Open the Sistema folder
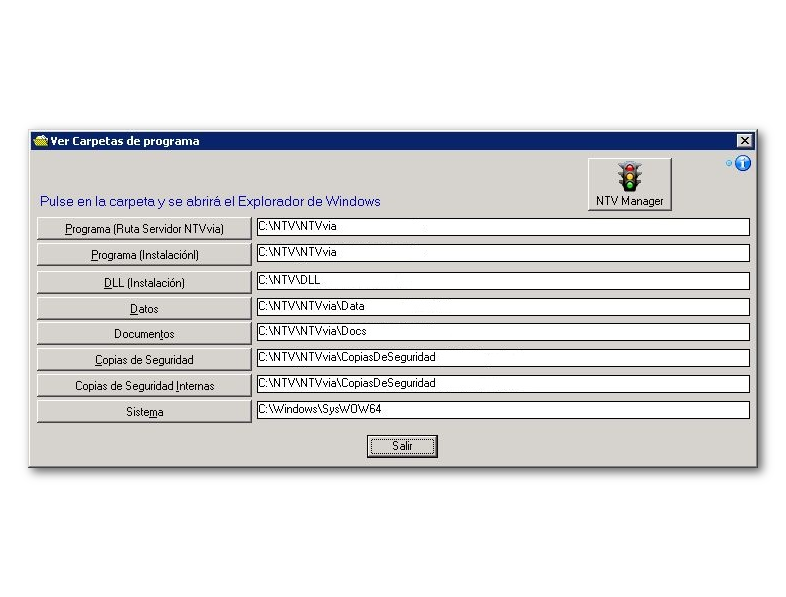 (144, 411)
